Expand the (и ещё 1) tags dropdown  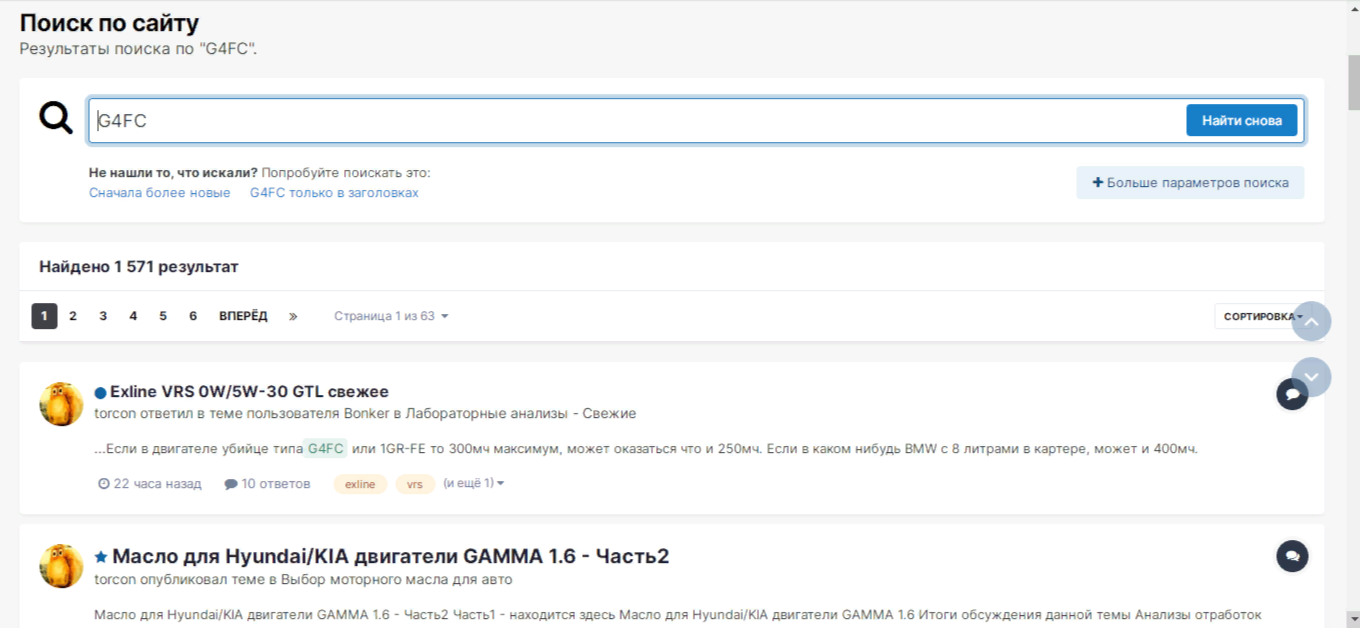[473, 483]
